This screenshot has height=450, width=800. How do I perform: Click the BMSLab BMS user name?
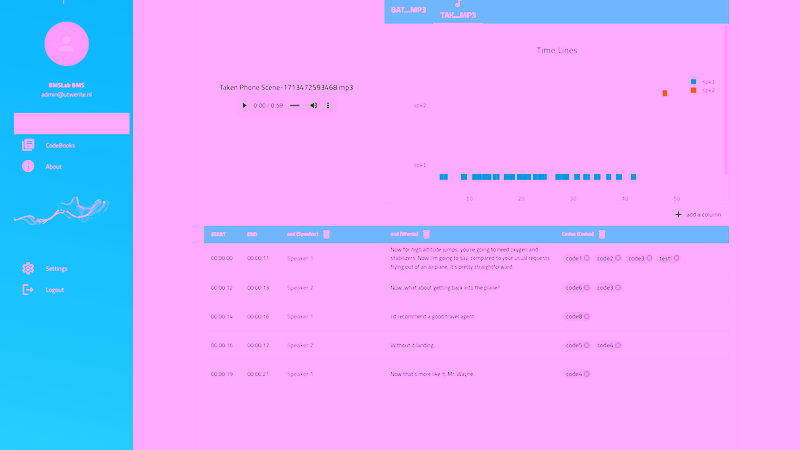[66, 85]
